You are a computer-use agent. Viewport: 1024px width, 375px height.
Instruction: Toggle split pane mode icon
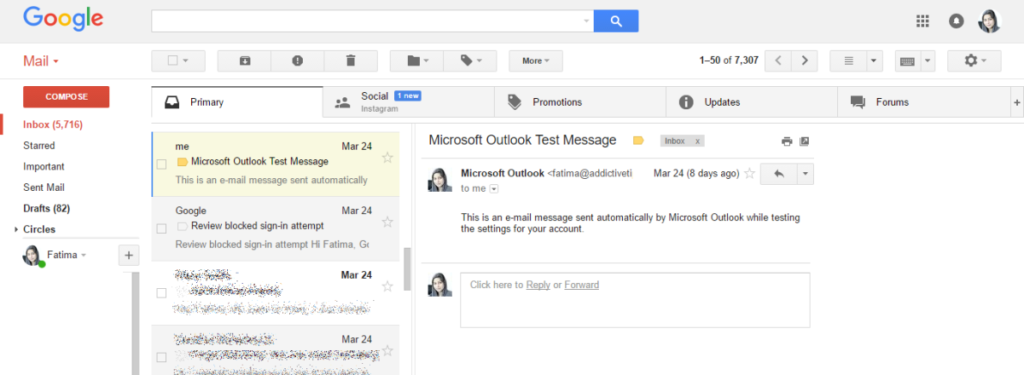(x=848, y=61)
